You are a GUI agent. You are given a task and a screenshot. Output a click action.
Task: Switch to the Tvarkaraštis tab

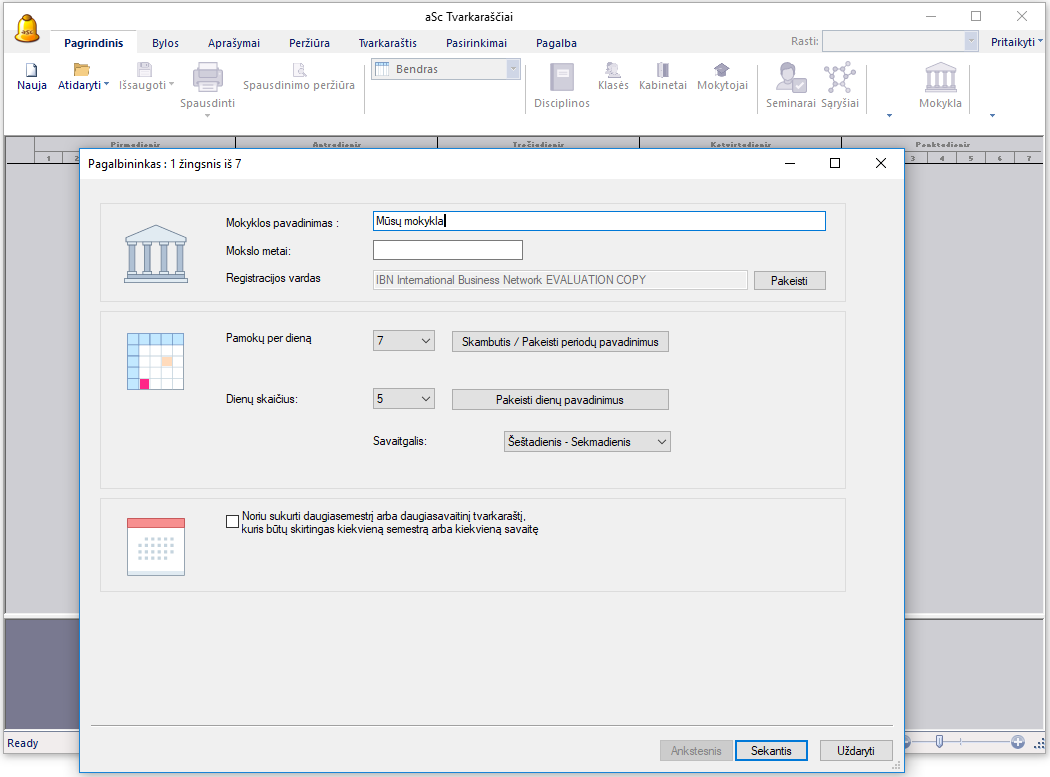387,43
